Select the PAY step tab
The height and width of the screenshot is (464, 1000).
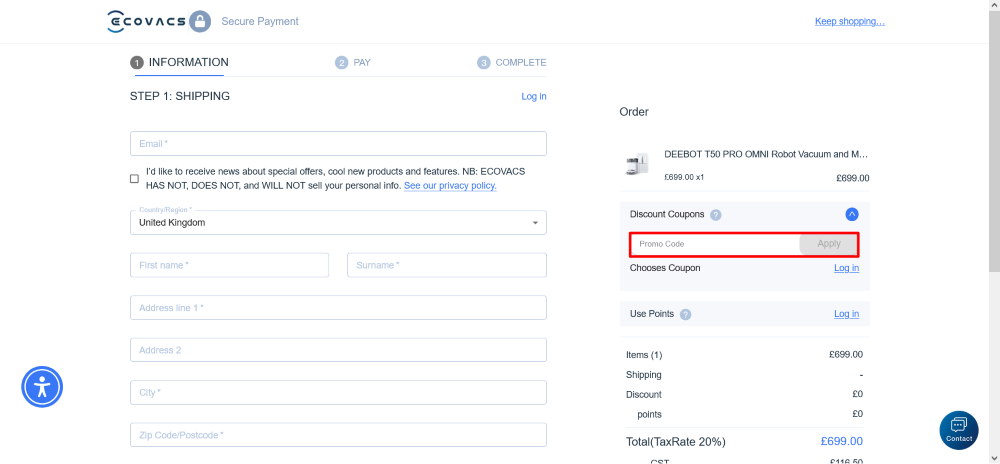pyautogui.click(x=353, y=62)
